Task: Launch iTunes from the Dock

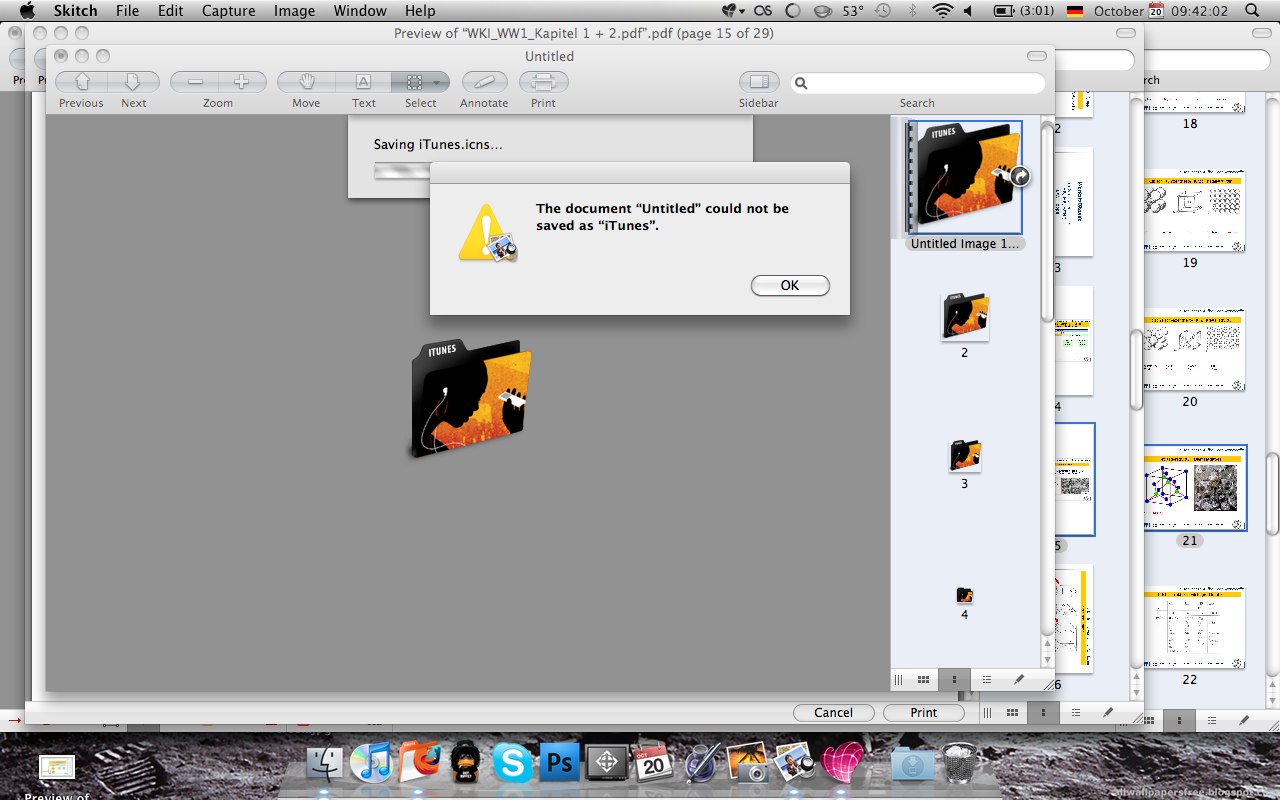Action: [x=372, y=763]
